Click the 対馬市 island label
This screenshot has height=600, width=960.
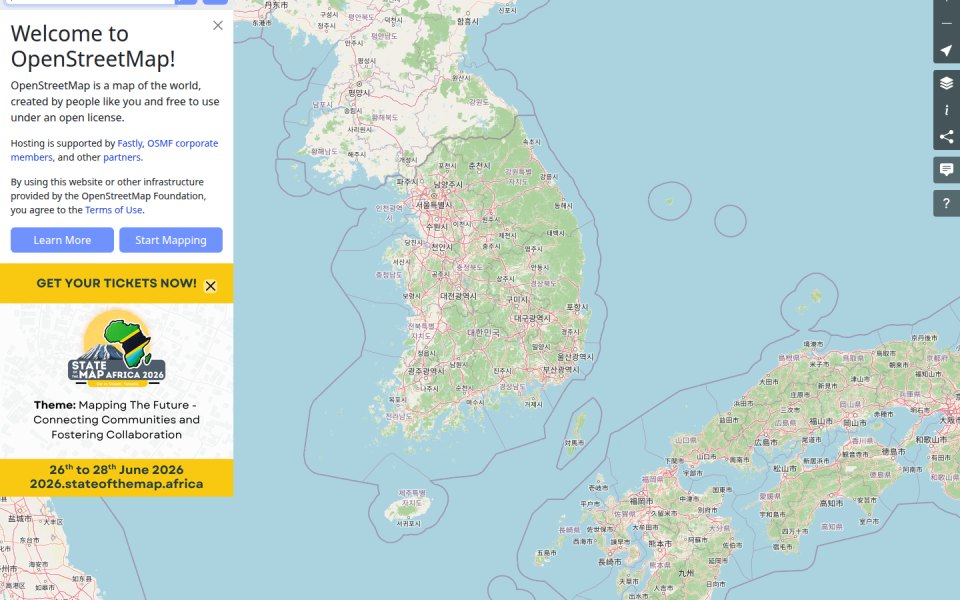point(574,443)
